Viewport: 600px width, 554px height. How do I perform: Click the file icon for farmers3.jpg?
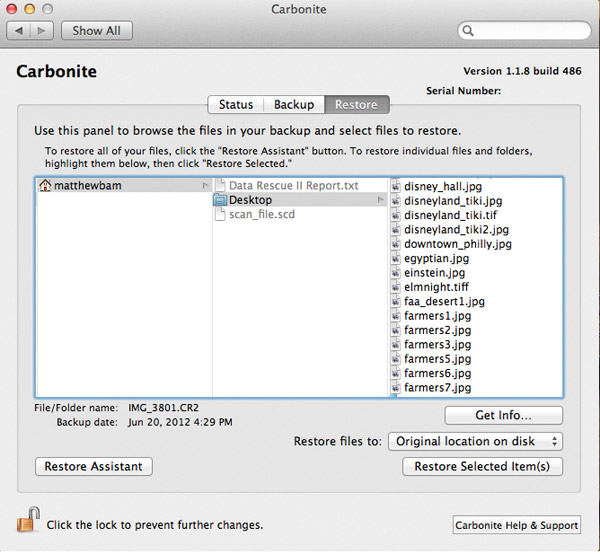click(396, 344)
